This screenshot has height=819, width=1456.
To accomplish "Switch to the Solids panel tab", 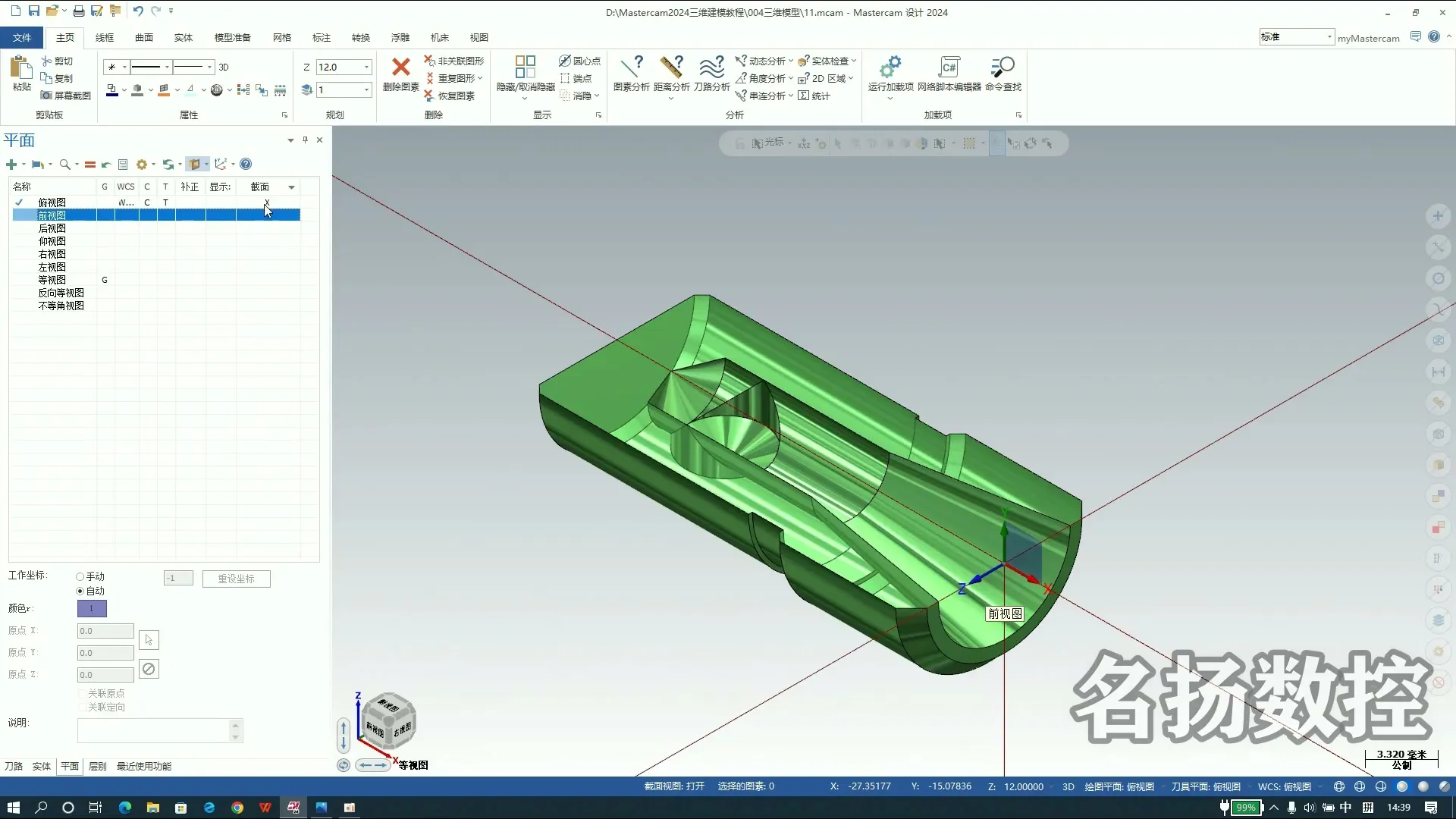I will (42, 767).
